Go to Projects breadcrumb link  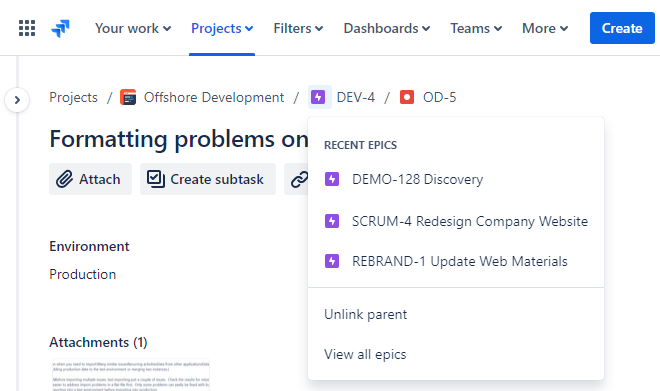click(x=73, y=97)
